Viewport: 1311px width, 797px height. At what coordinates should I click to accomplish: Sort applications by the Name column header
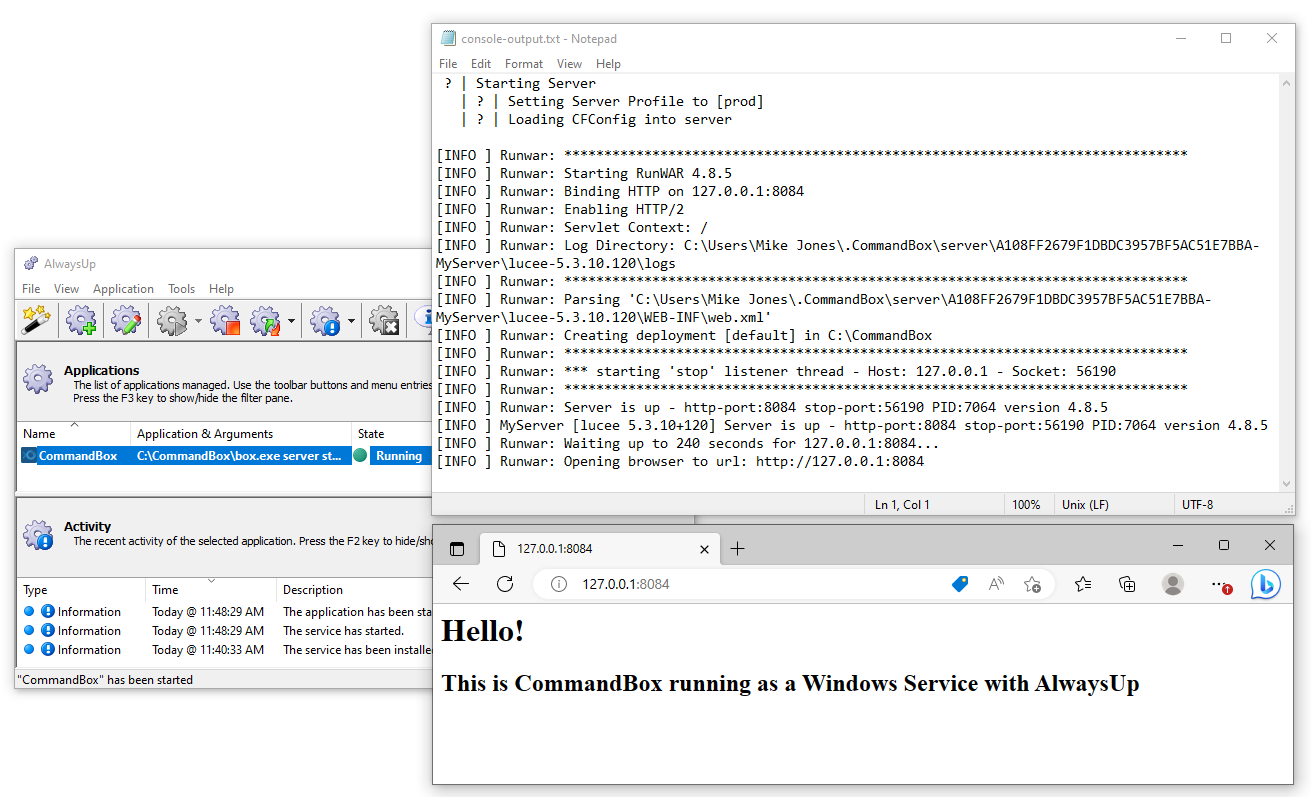pos(74,434)
